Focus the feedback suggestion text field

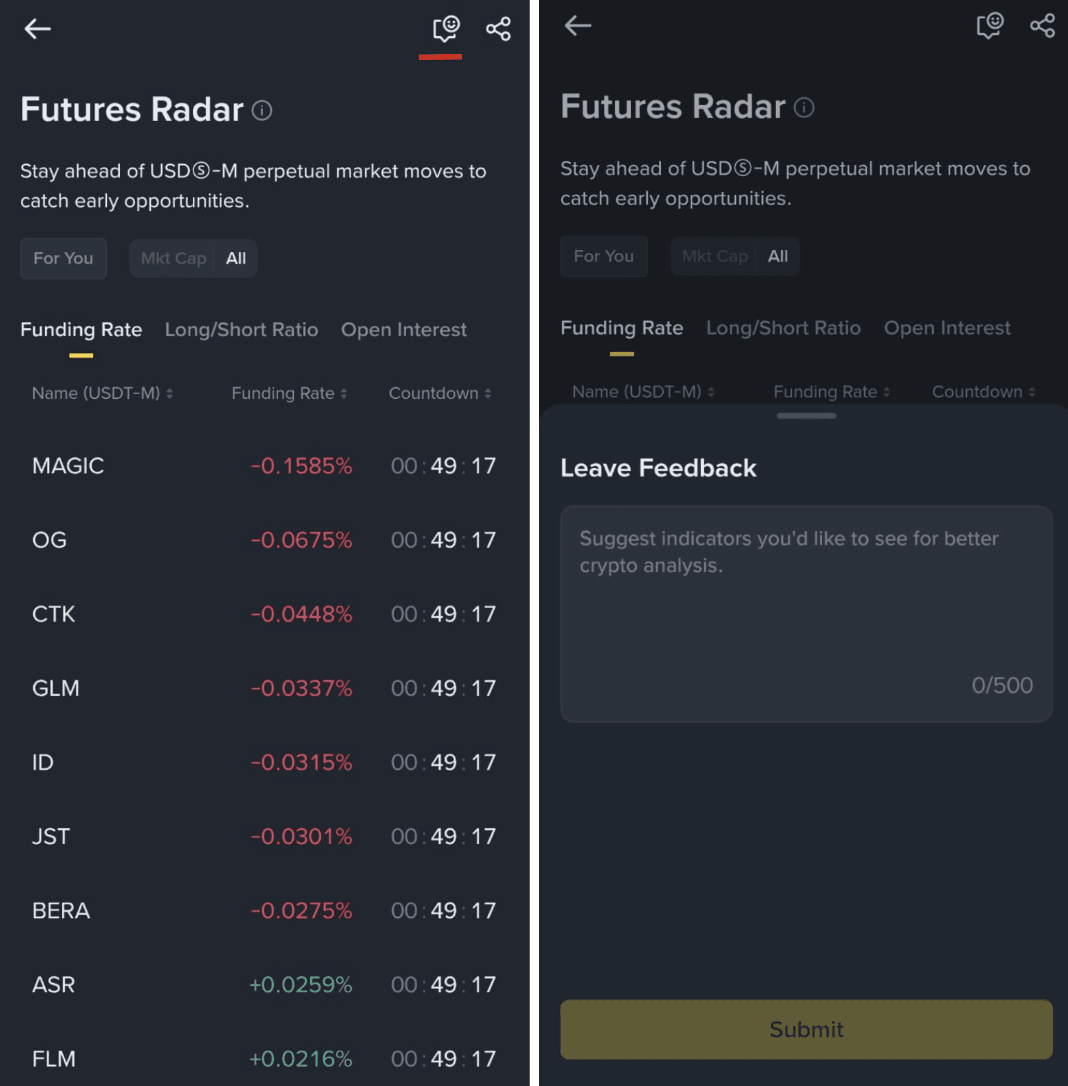pos(806,614)
